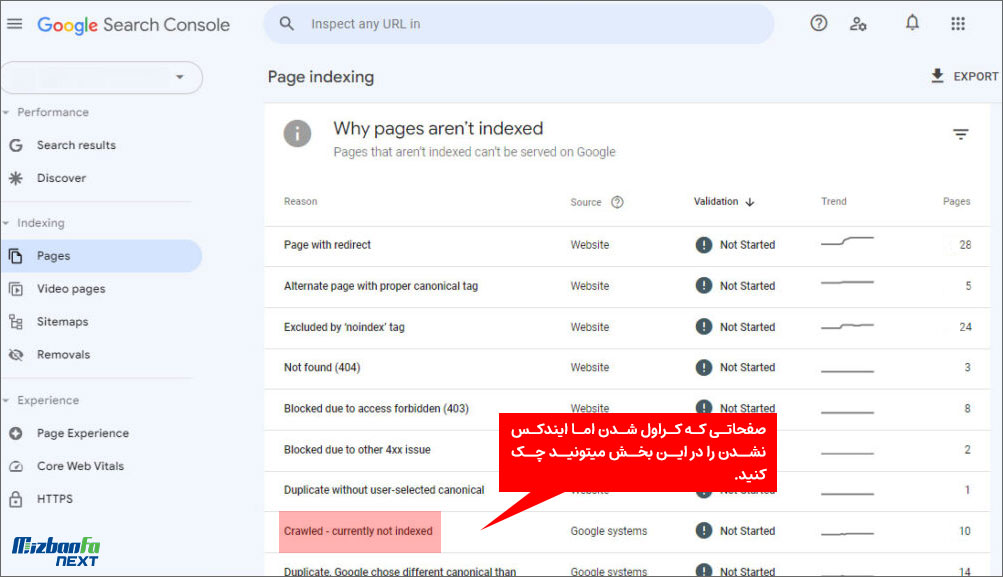The image size is (1003, 577).
Task: Collapse the Experience section
Action: point(6,400)
